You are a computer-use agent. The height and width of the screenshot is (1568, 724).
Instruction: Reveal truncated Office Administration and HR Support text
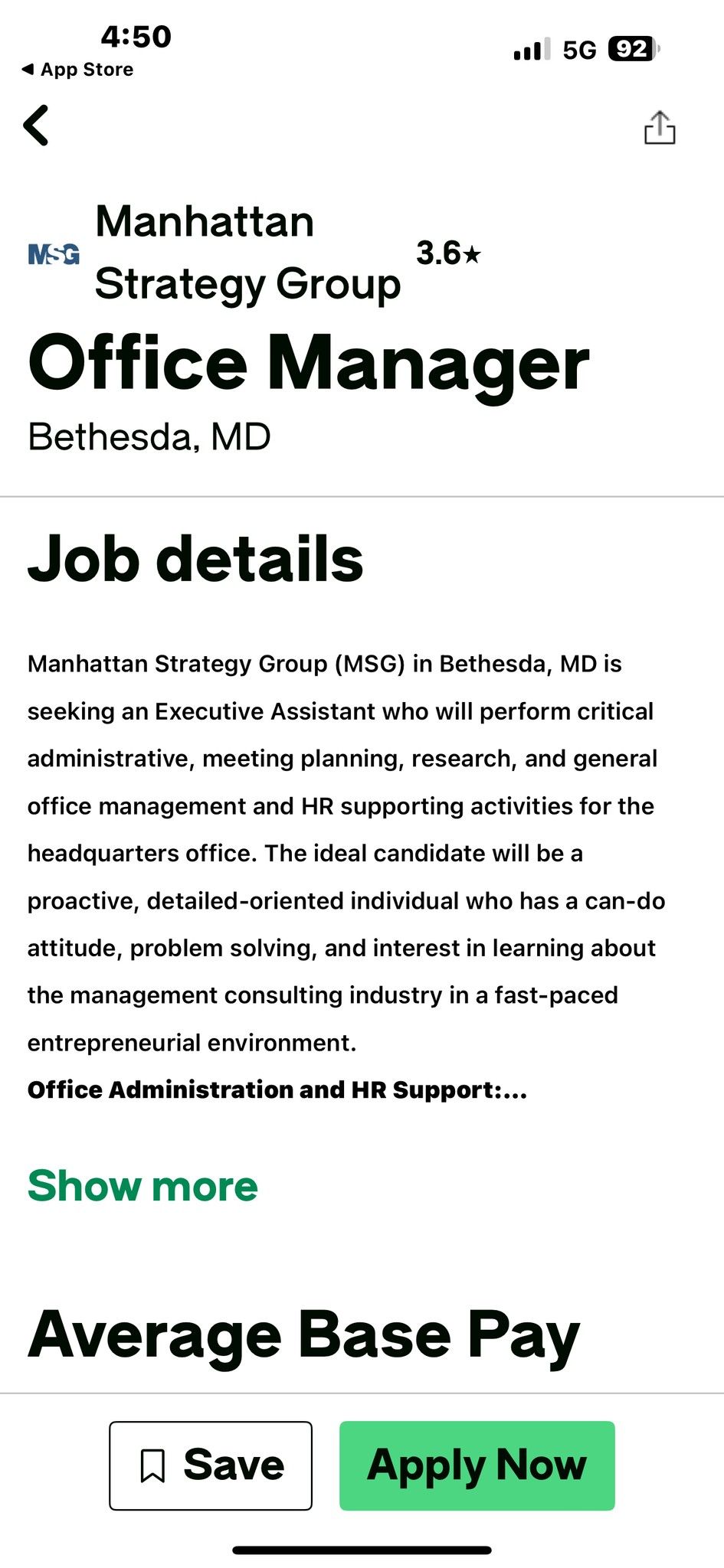278,1089
